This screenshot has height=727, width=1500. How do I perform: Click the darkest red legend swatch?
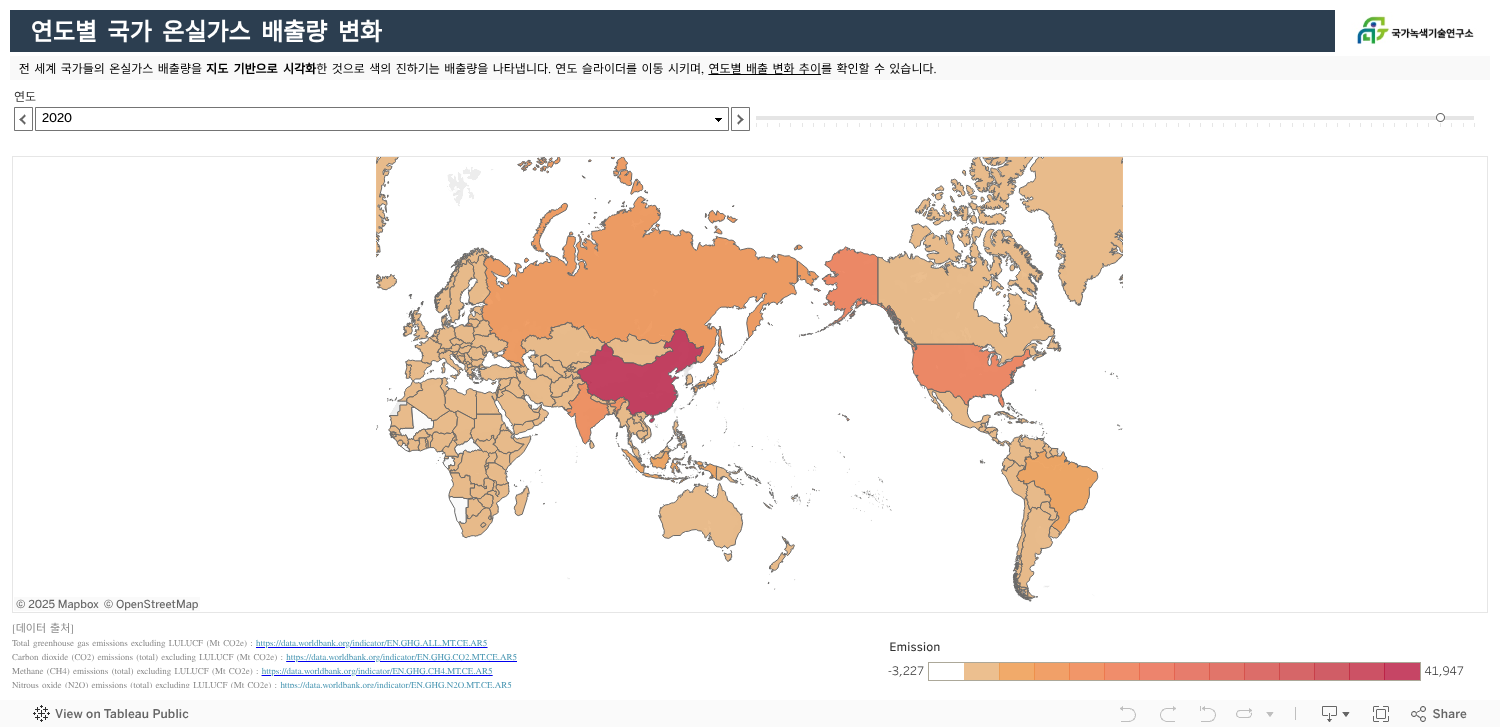click(1402, 671)
